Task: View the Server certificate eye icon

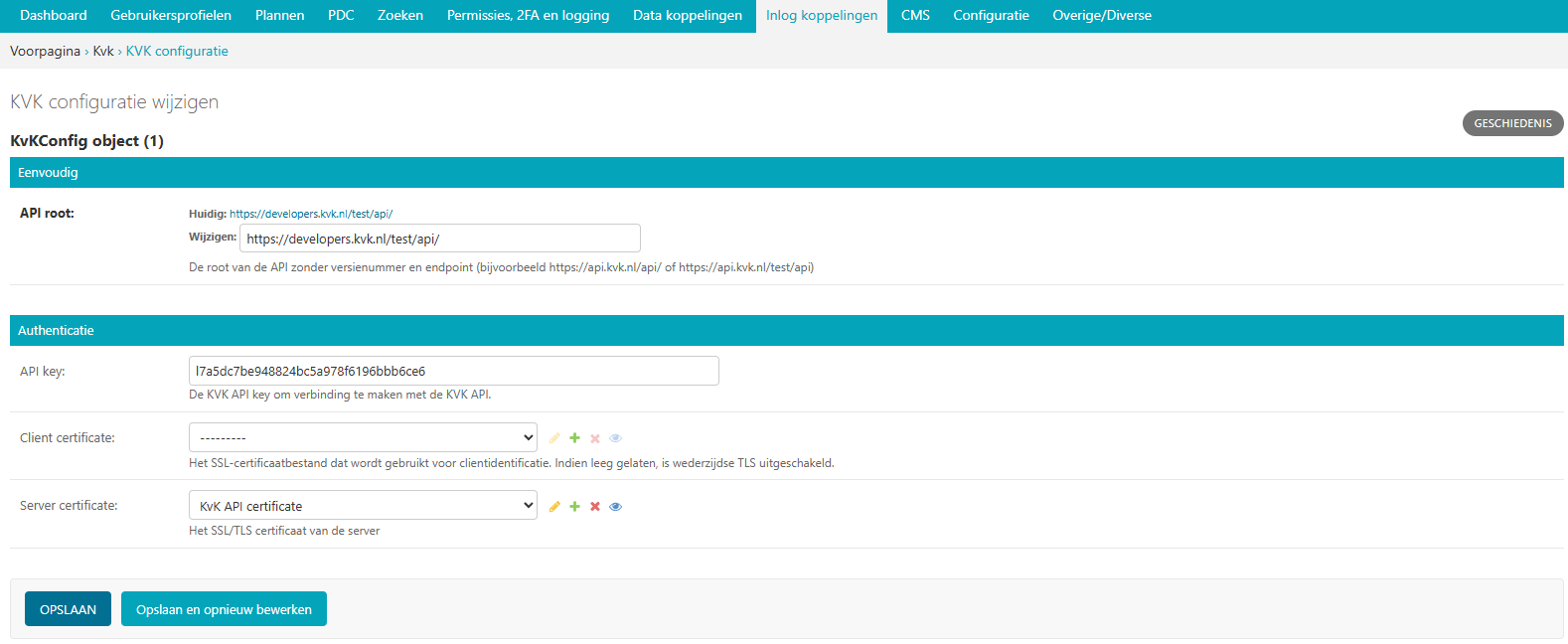Action: point(616,507)
